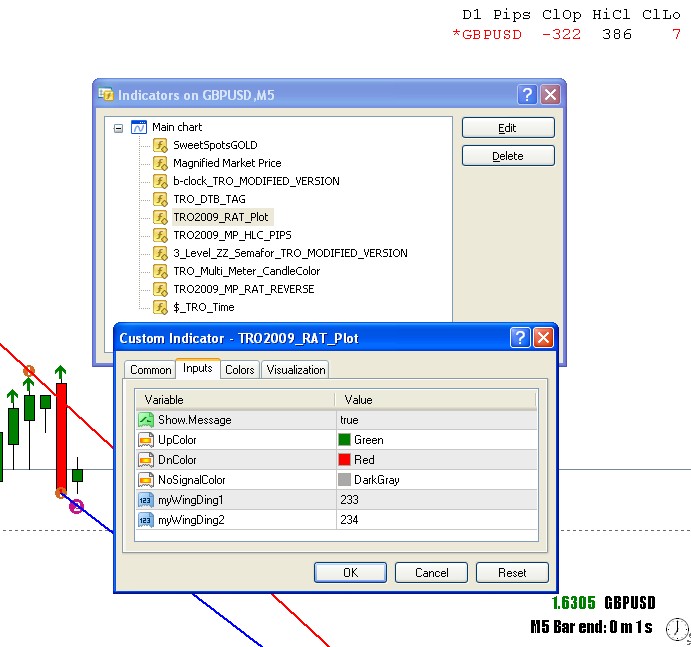Click the Cancel button

pos(431,573)
